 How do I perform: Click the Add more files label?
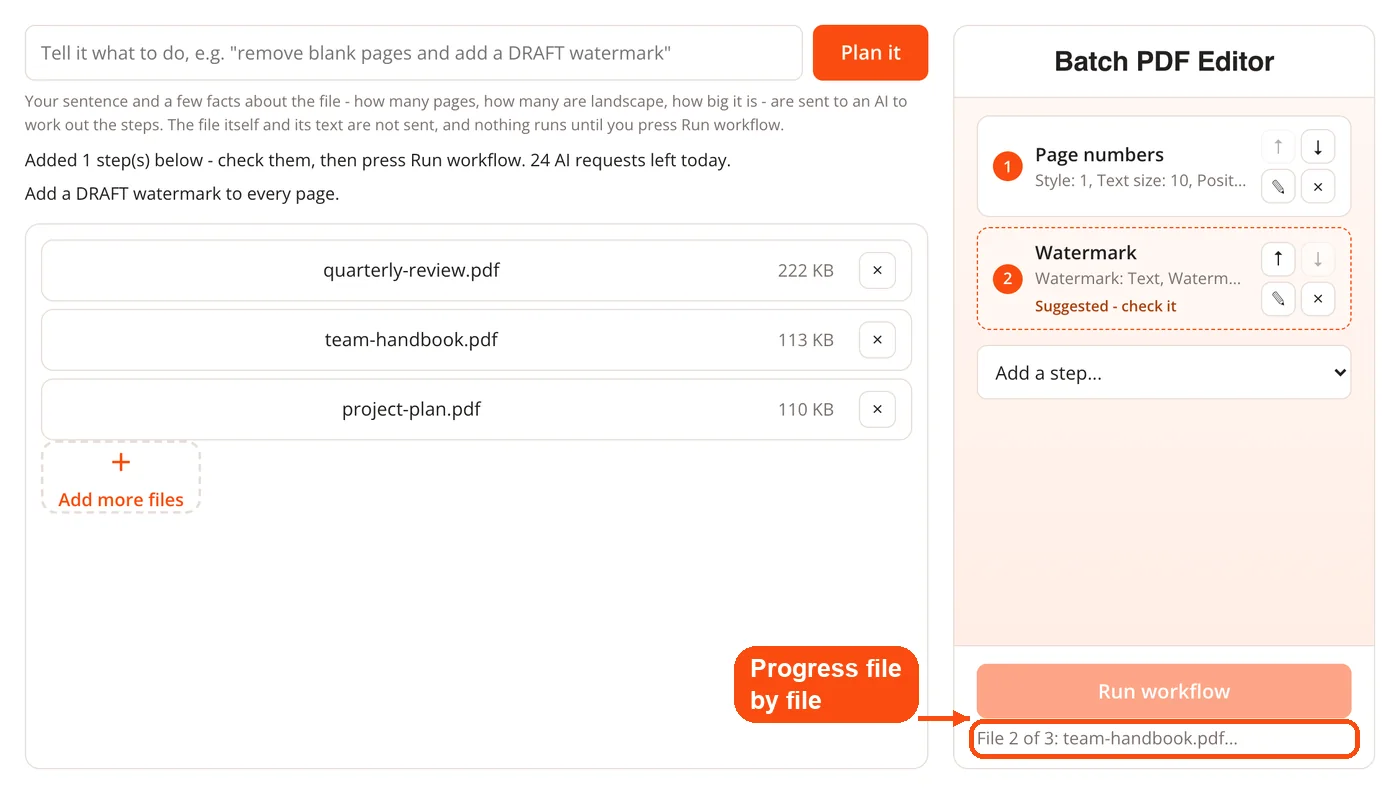point(121,499)
